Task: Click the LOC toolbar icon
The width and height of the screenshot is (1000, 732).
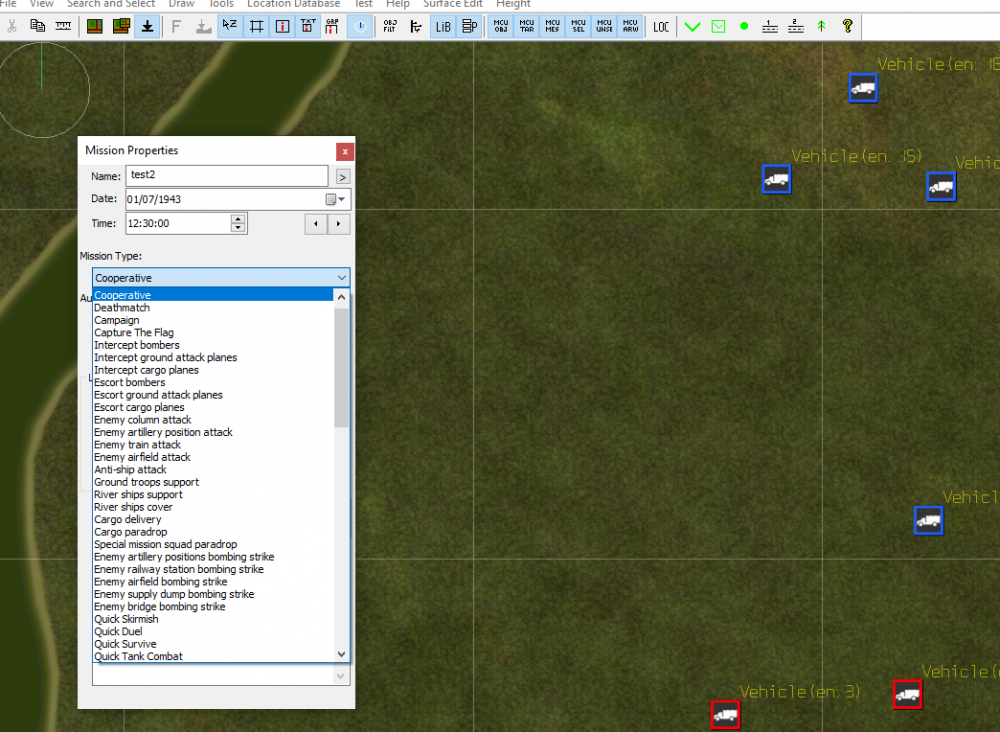Action: pos(661,26)
